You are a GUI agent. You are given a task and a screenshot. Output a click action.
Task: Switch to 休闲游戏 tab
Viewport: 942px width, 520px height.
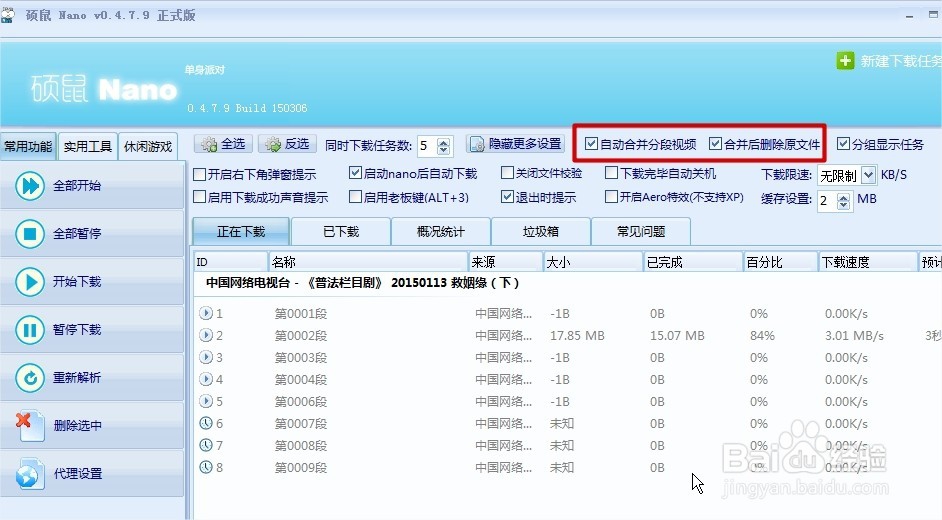[148, 147]
